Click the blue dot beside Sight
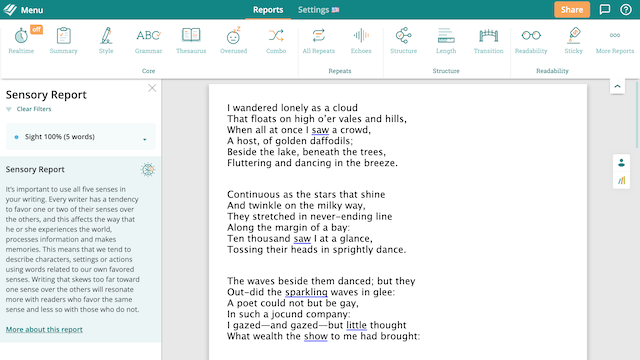The width and height of the screenshot is (640, 360). pyautogui.click(x=16, y=137)
